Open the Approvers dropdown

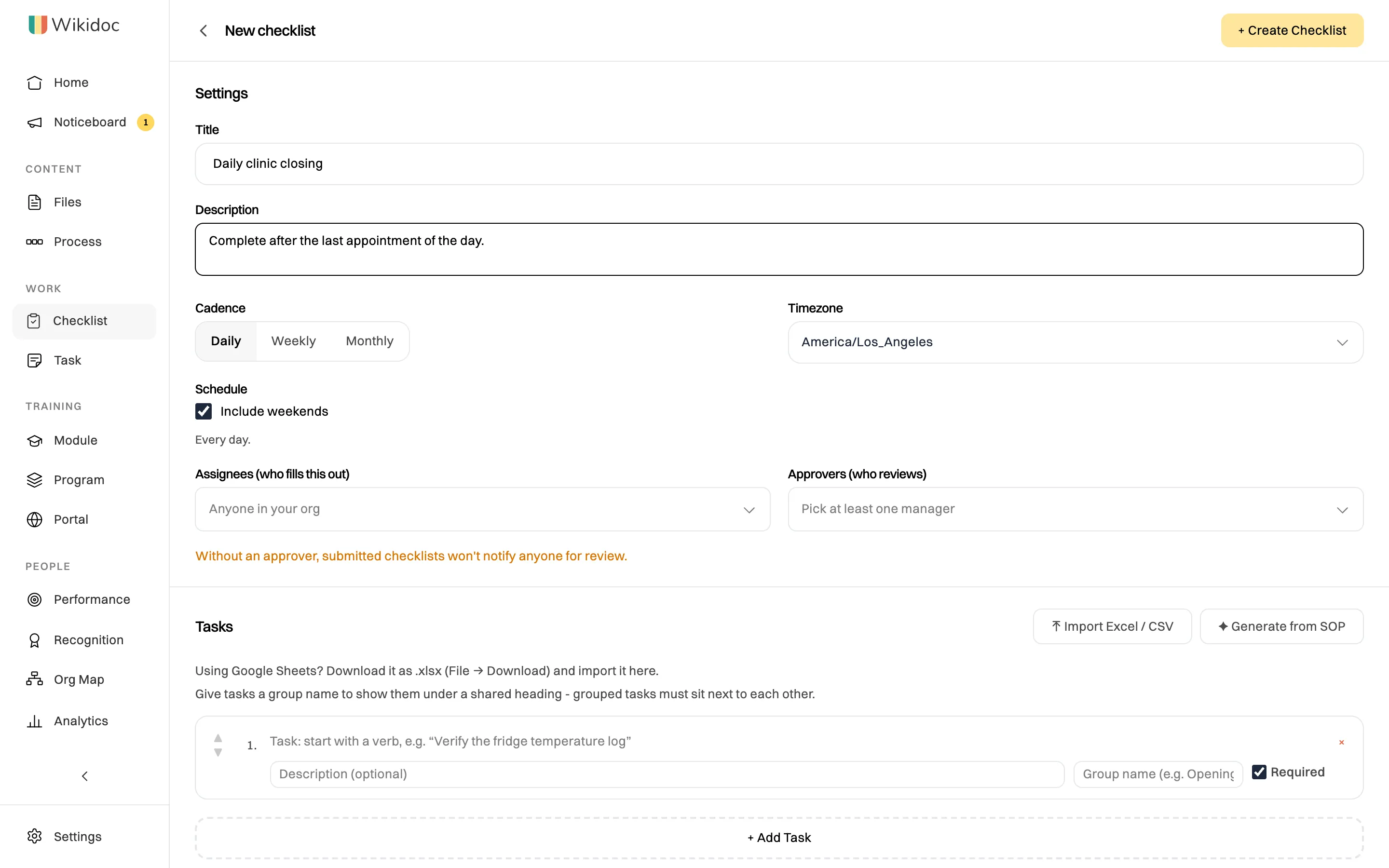click(x=1075, y=509)
